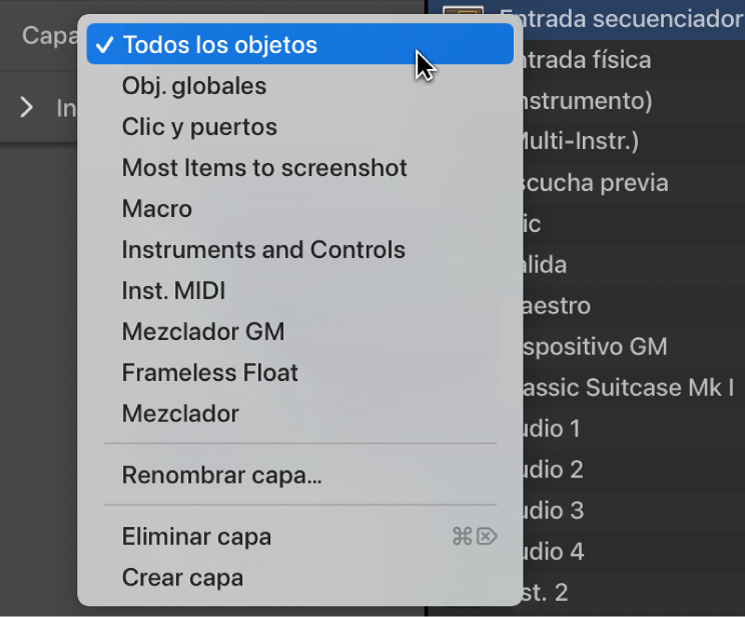Click Crear capa to add layer
Image resolution: width=745 pixels, height=617 pixels.
tap(182, 578)
